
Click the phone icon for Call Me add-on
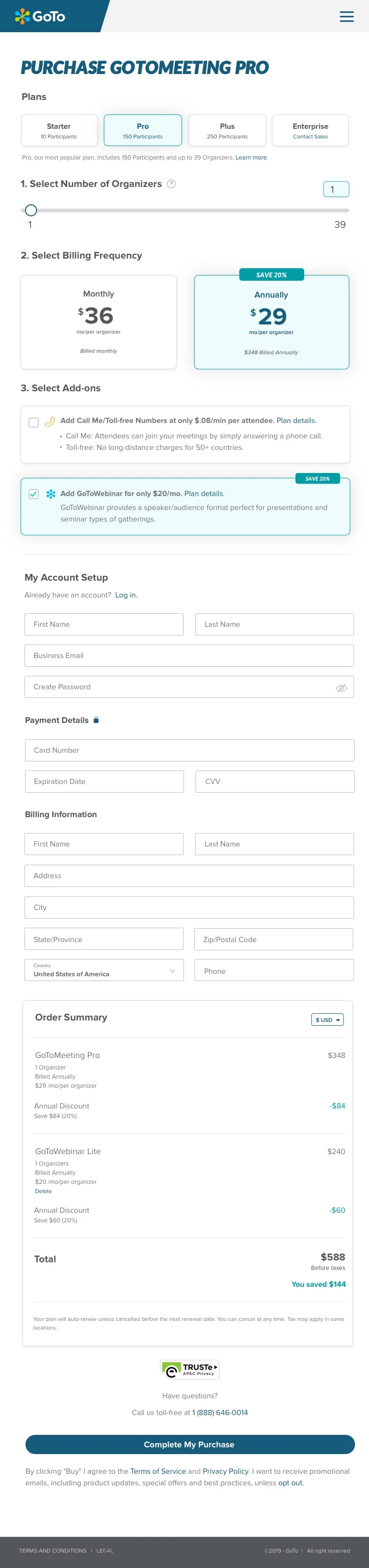pyautogui.click(x=50, y=421)
